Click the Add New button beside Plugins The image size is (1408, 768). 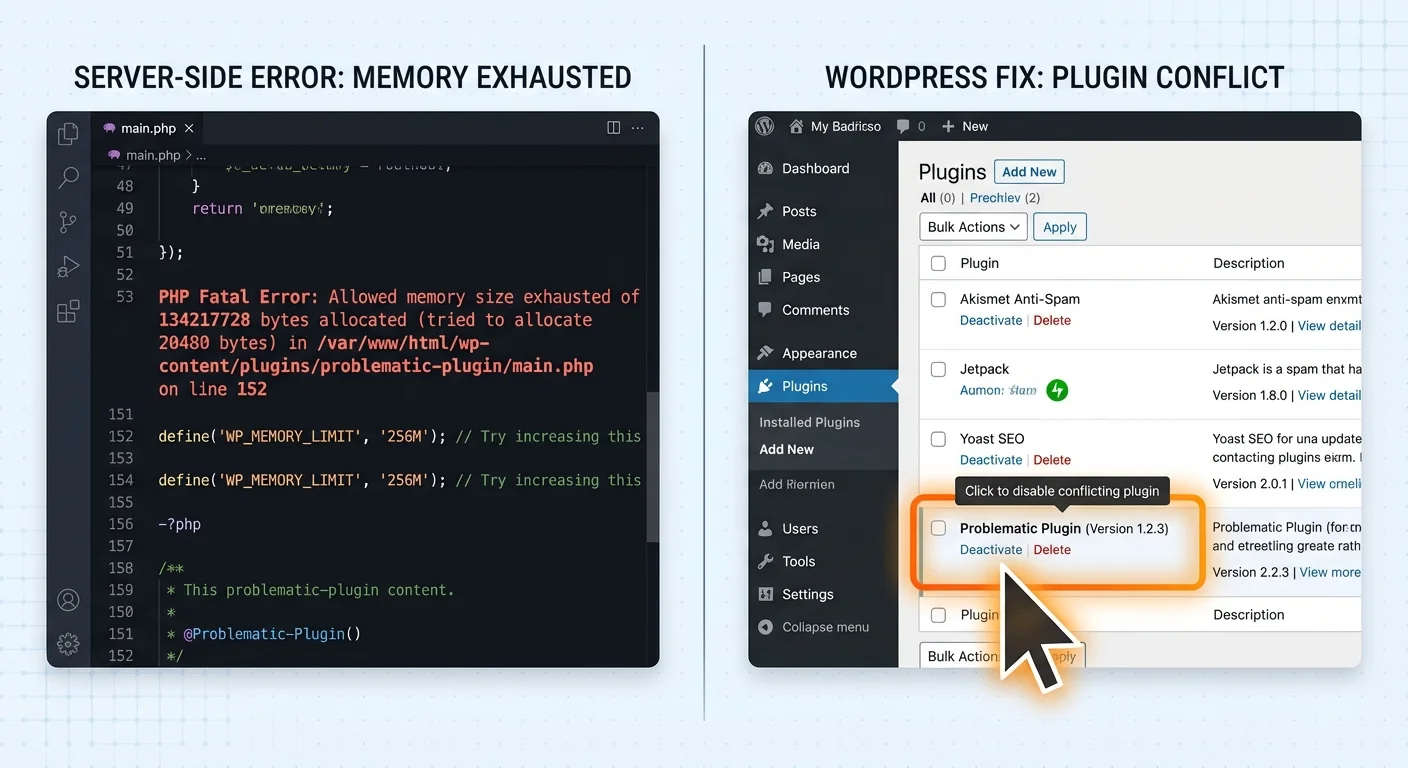[1029, 172]
